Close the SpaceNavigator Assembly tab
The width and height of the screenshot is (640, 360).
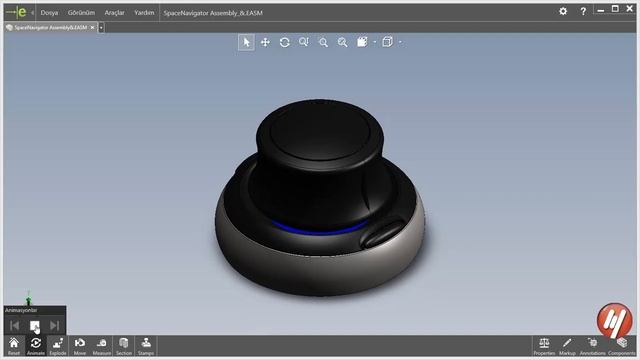pyautogui.click(x=92, y=27)
